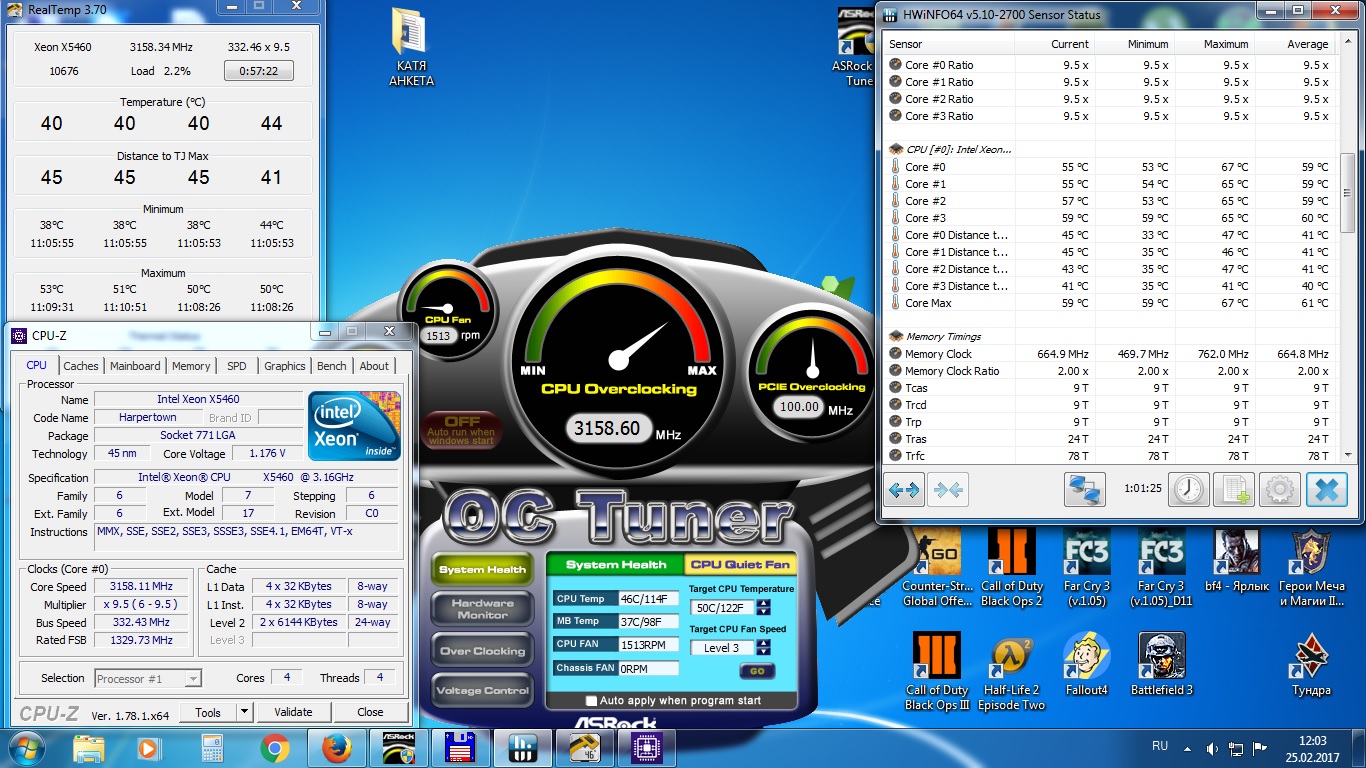Viewport: 1366px width, 768px height.
Task: Open the About tab in CPU-Z
Action: coord(374,366)
